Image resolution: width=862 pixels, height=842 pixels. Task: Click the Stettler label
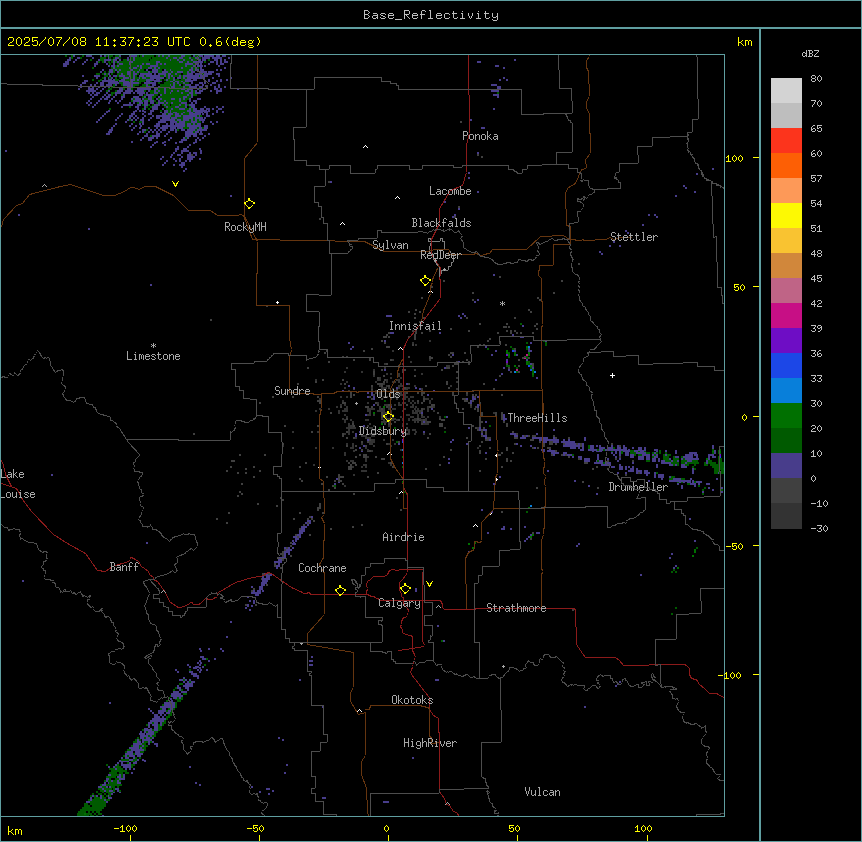[634, 237]
